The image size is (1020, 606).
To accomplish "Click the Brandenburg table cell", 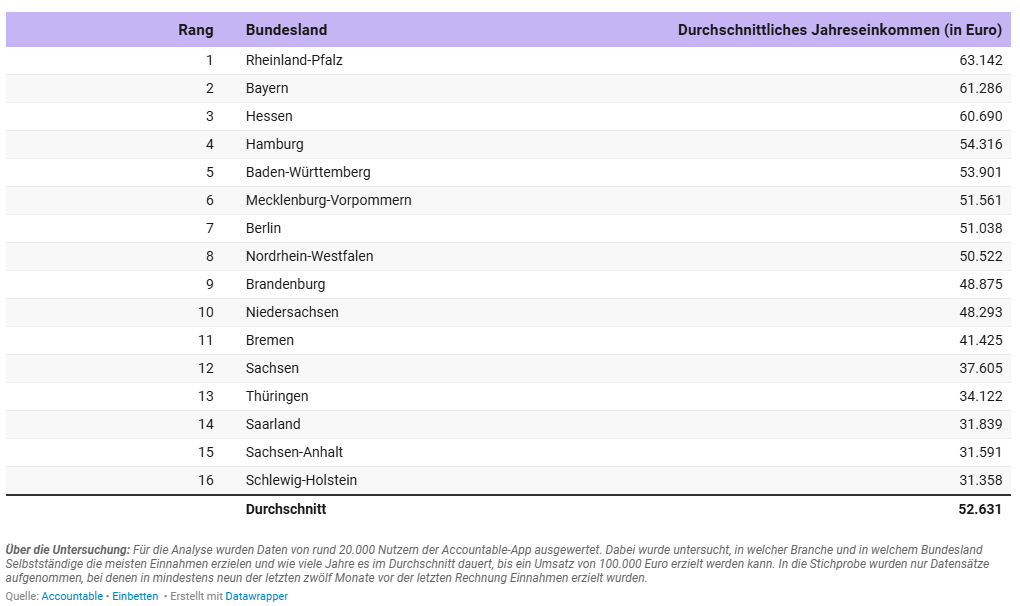I will coord(285,284).
